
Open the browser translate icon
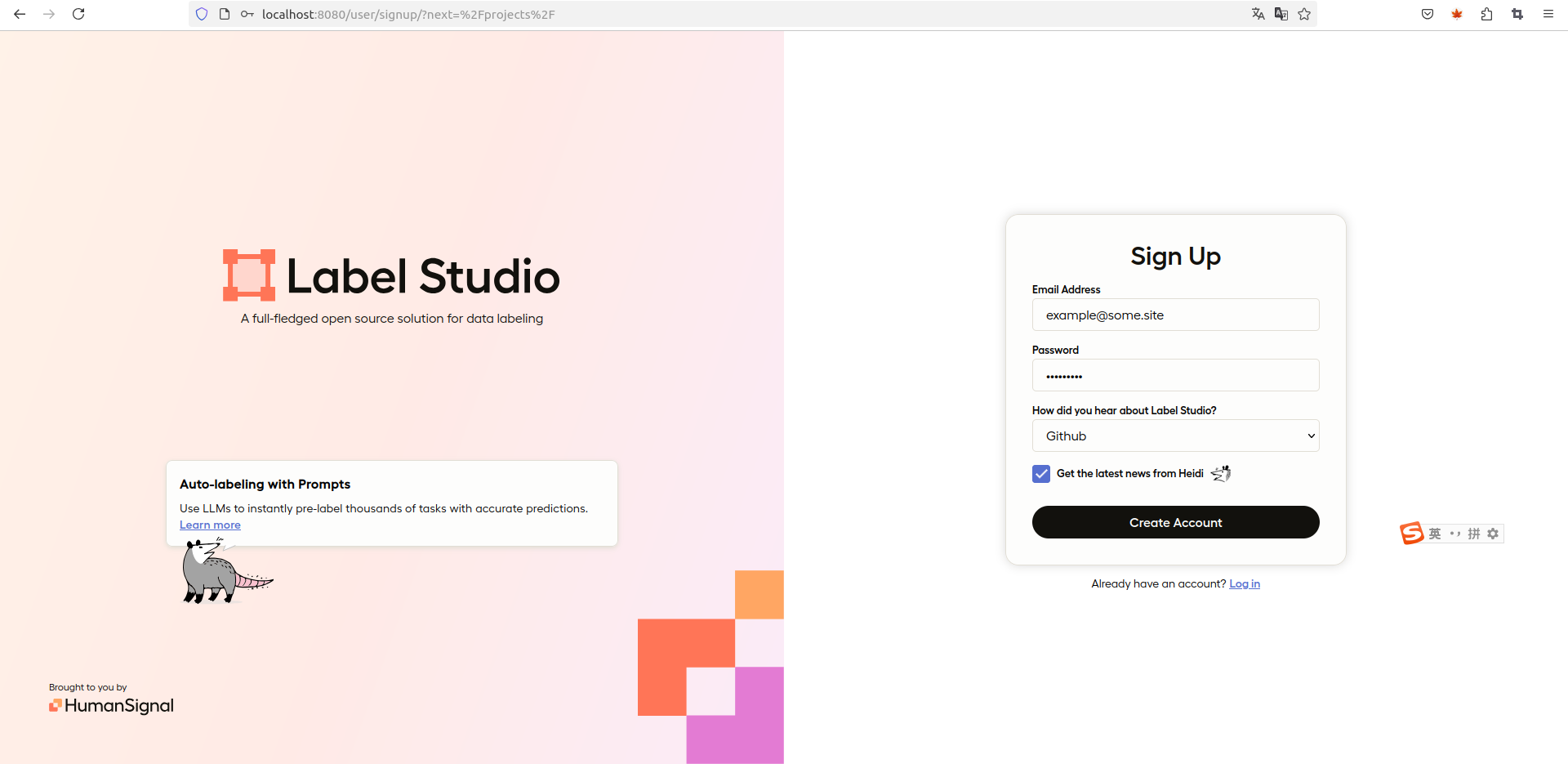pyautogui.click(x=1258, y=14)
